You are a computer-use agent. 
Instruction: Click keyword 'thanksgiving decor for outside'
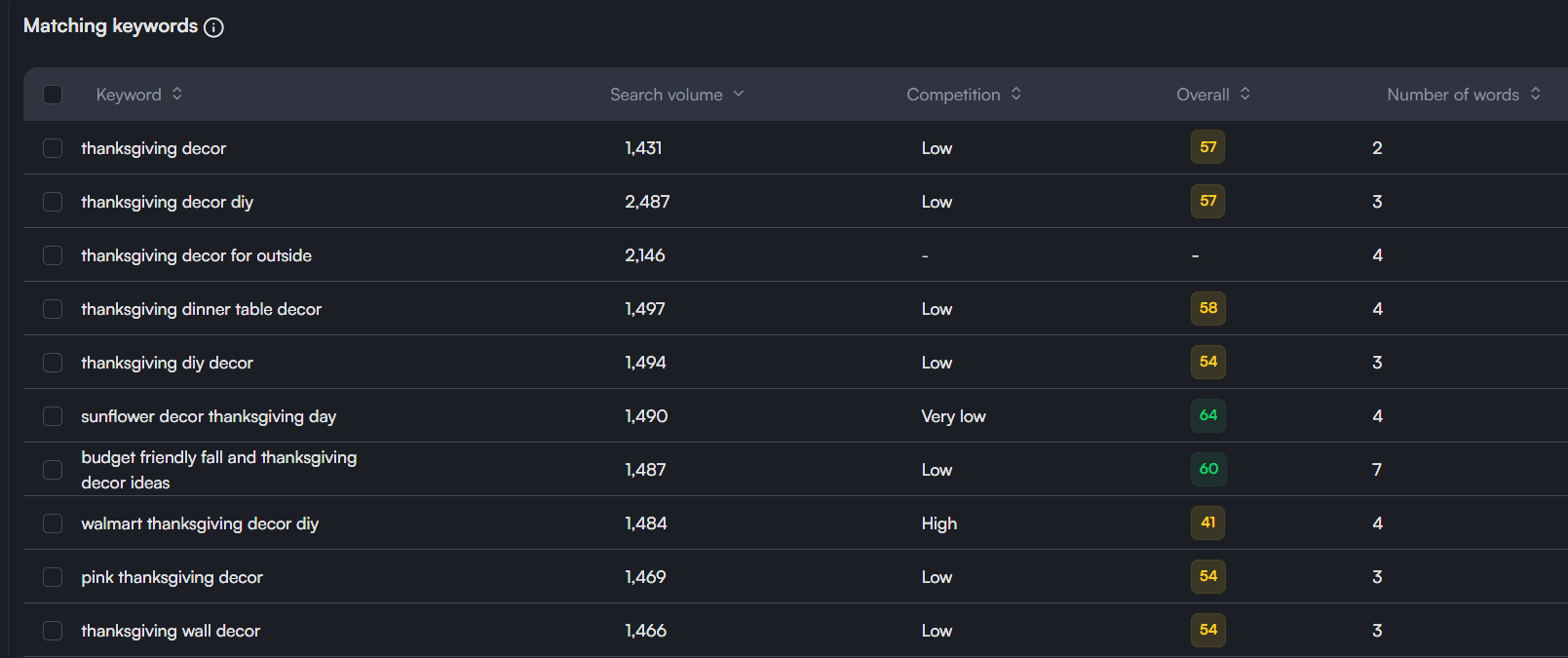196,255
